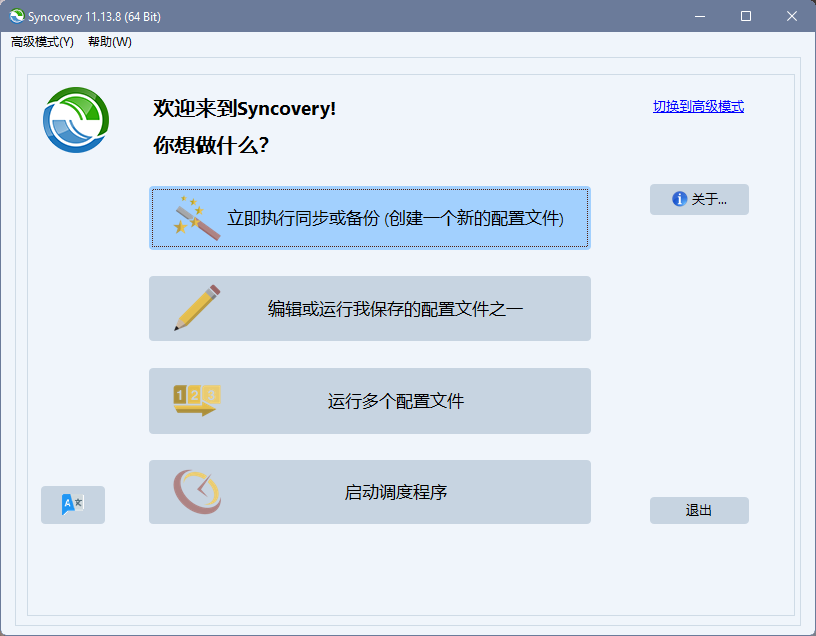Click the Syncovery icon in the title bar

(16, 16)
